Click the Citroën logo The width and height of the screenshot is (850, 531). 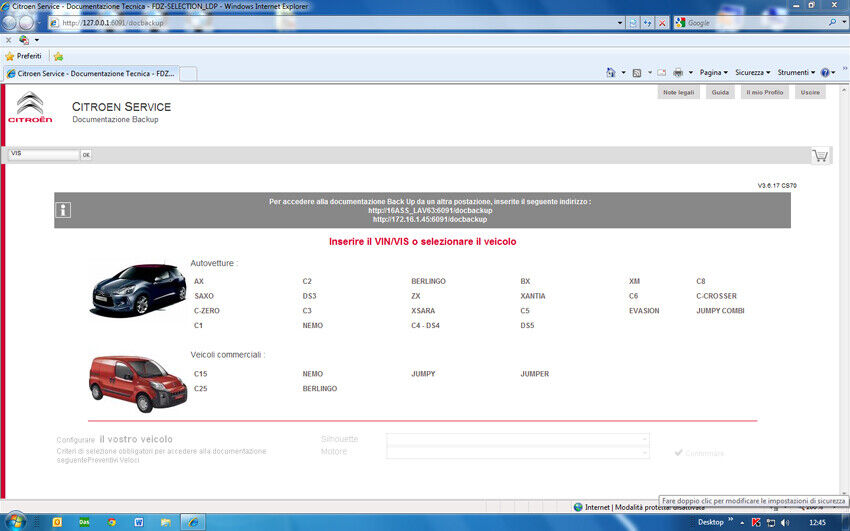[x=30, y=108]
